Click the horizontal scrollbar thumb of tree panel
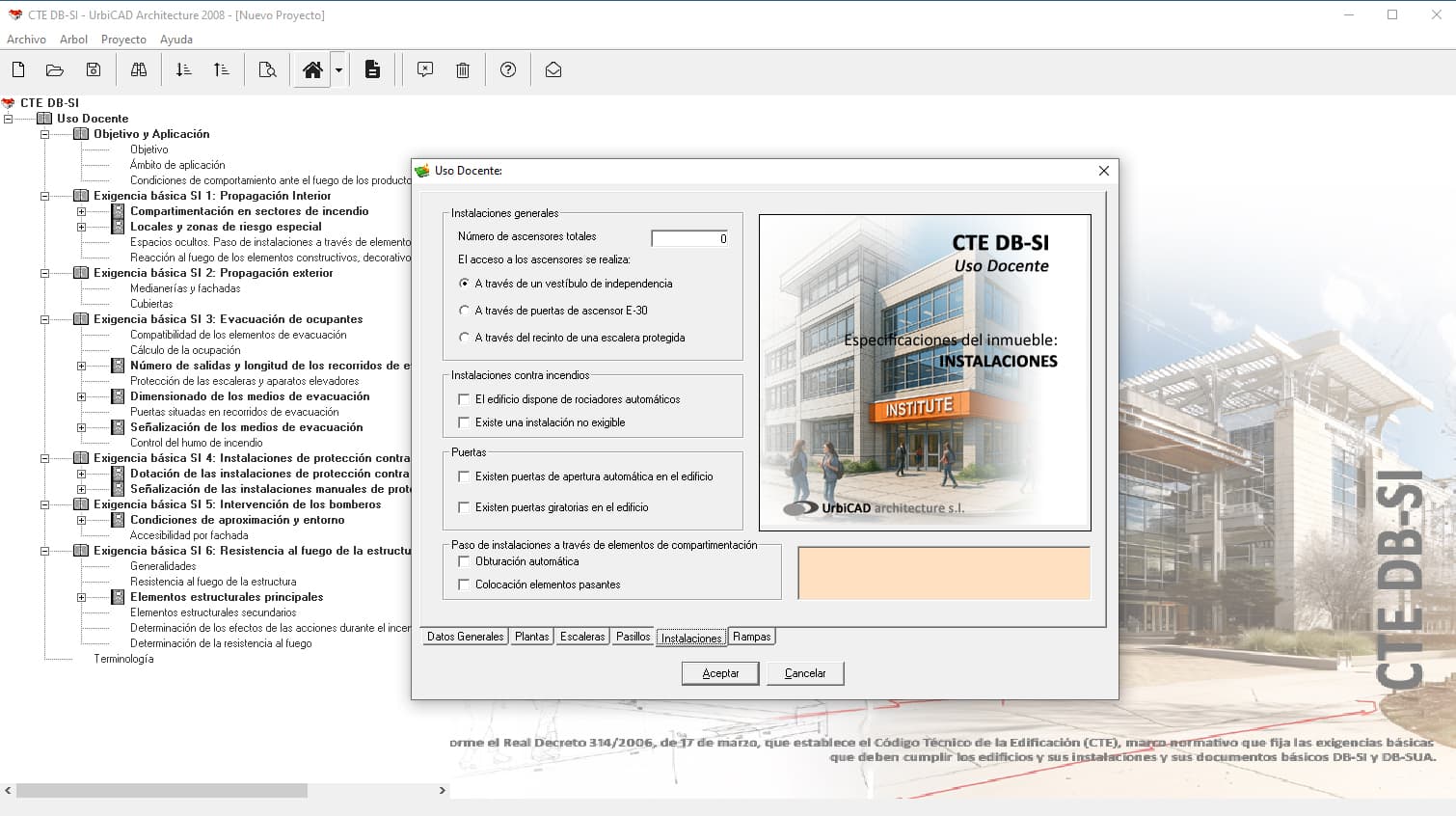 click(162, 791)
